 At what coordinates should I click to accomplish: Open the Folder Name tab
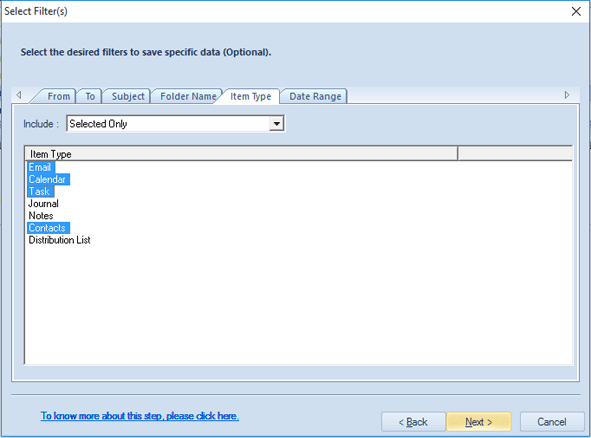click(x=188, y=96)
